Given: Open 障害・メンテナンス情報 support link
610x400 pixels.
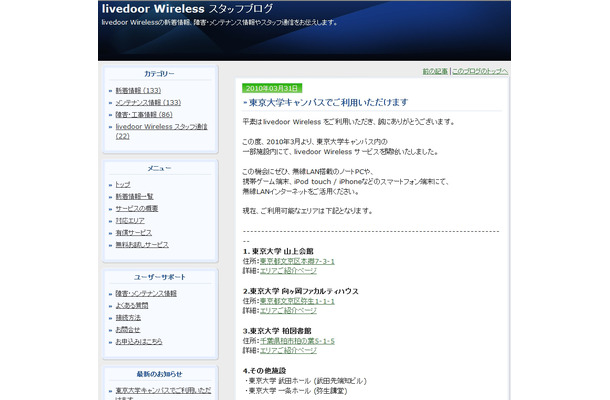Looking at the screenshot, I should [146, 294].
